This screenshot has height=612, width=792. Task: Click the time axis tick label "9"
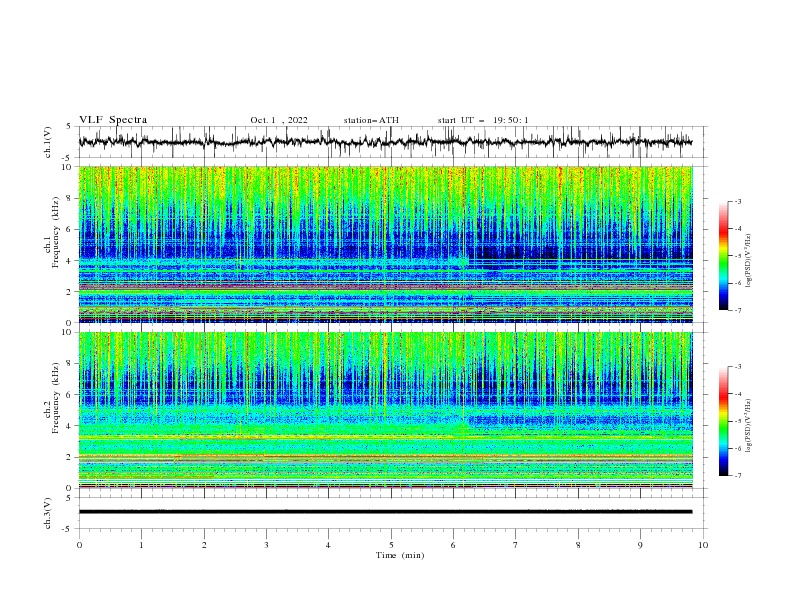pos(640,545)
